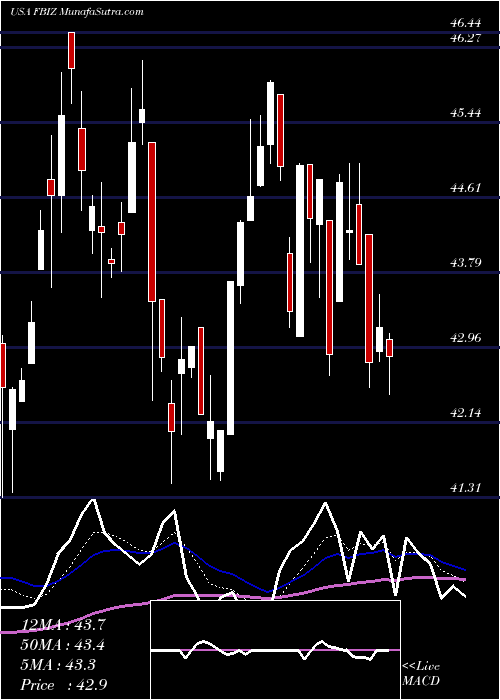Click the 42.14 price axis label
This screenshot has height=700, width=500.
465,412
